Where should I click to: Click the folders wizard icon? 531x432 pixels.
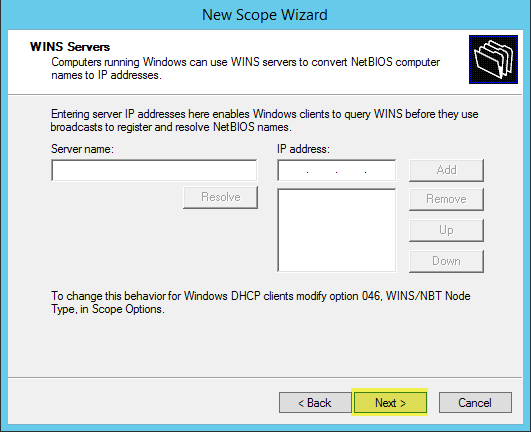click(x=493, y=59)
